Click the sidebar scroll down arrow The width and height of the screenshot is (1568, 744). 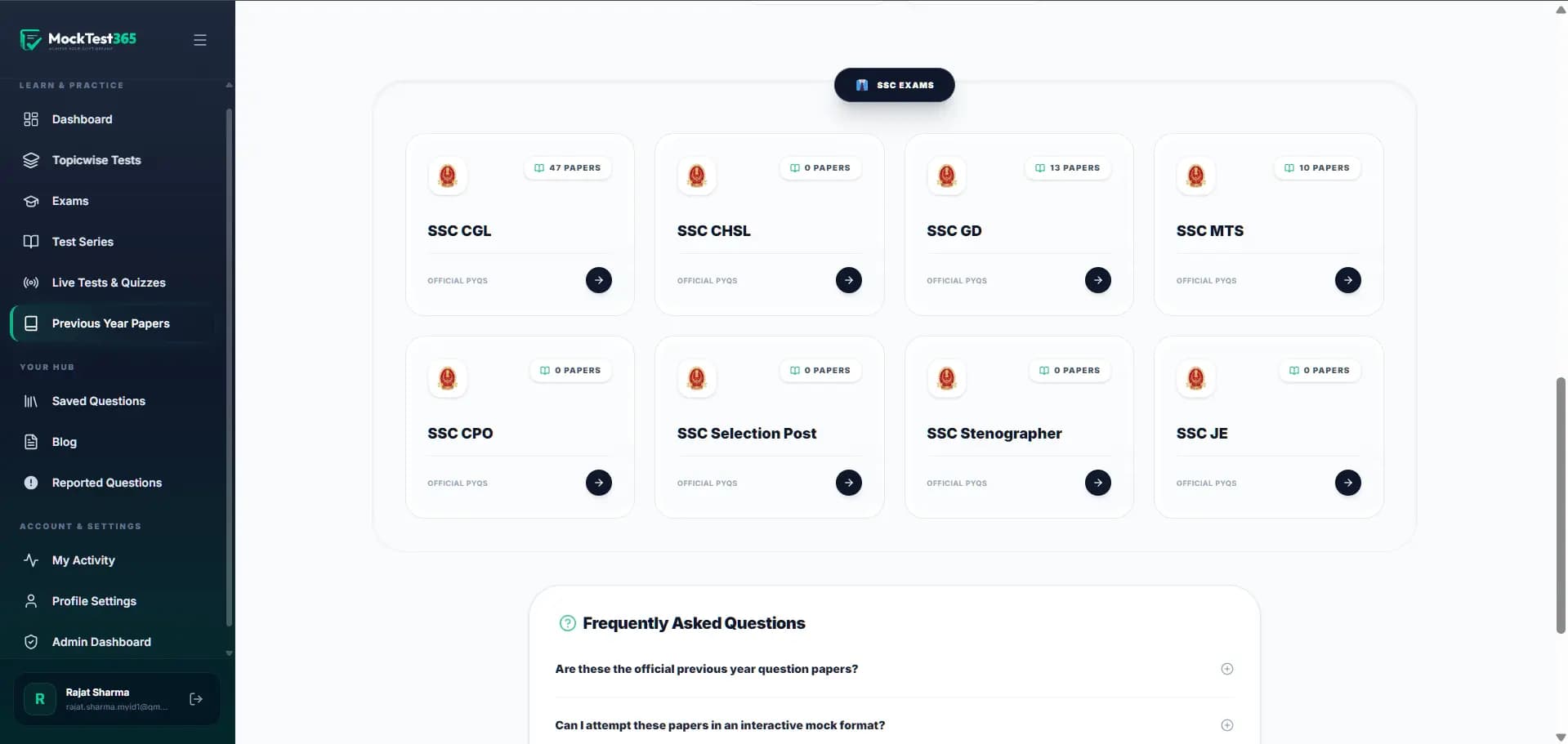point(229,653)
